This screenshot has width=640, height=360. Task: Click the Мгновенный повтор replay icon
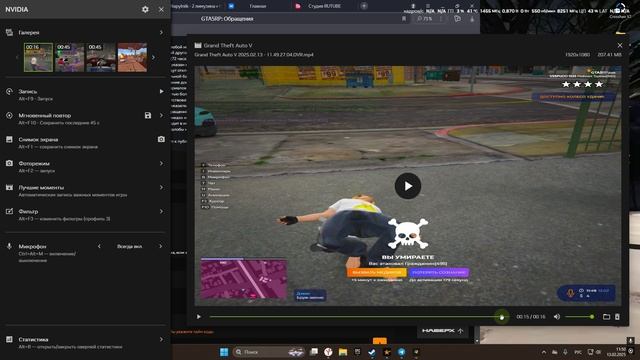coord(9,116)
